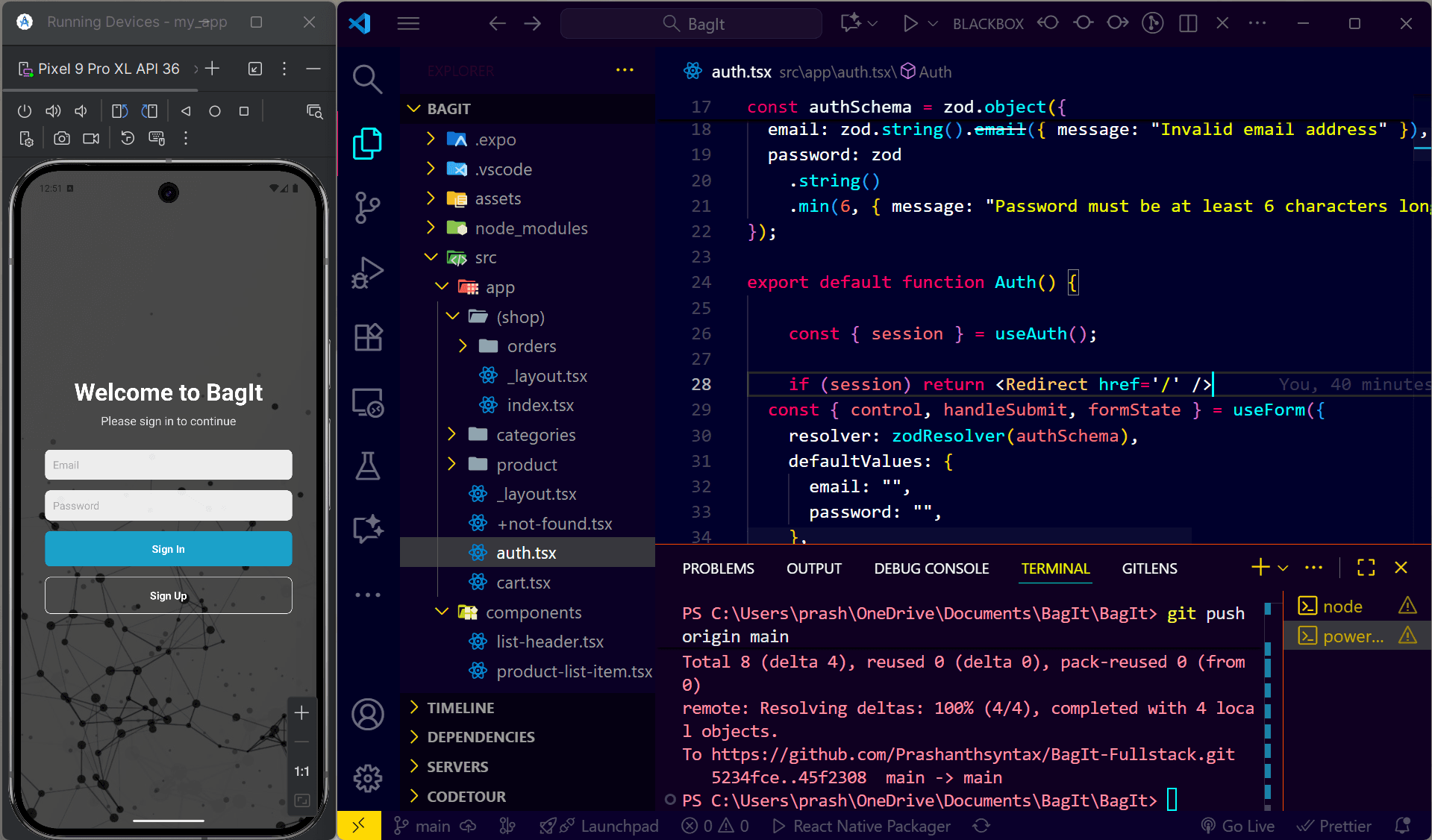The height and width of the screenshot is (840, 1432).
Task: Click the BagIt command center search box
Action: click(x=691, y=24)
